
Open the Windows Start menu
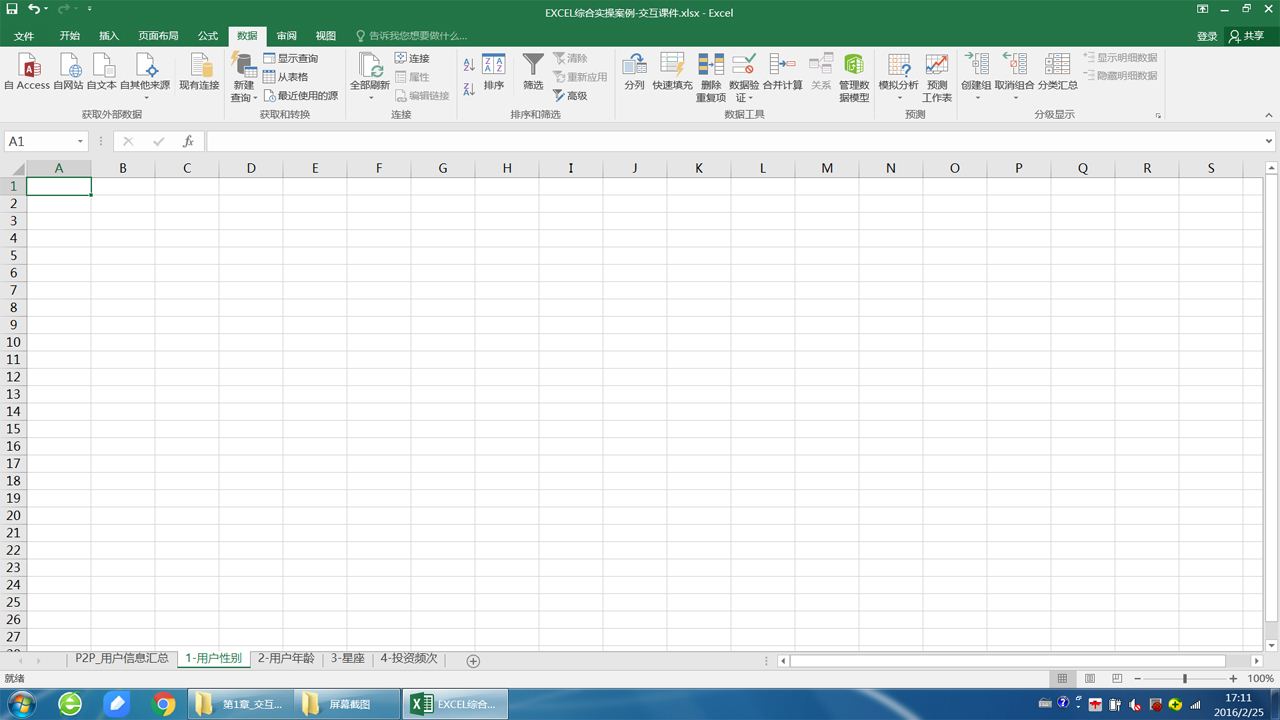(x=20, y=704)
